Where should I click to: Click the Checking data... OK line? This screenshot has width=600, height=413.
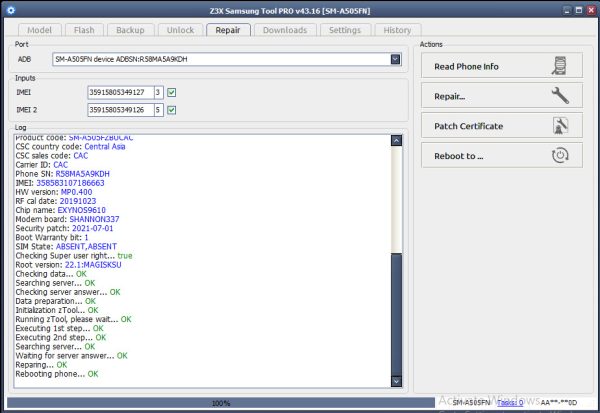(51, 274)
